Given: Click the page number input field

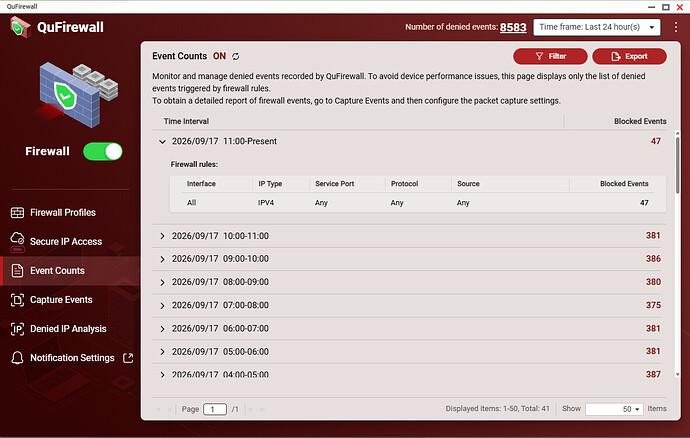Looking at the screenshot, I should 215,409.
